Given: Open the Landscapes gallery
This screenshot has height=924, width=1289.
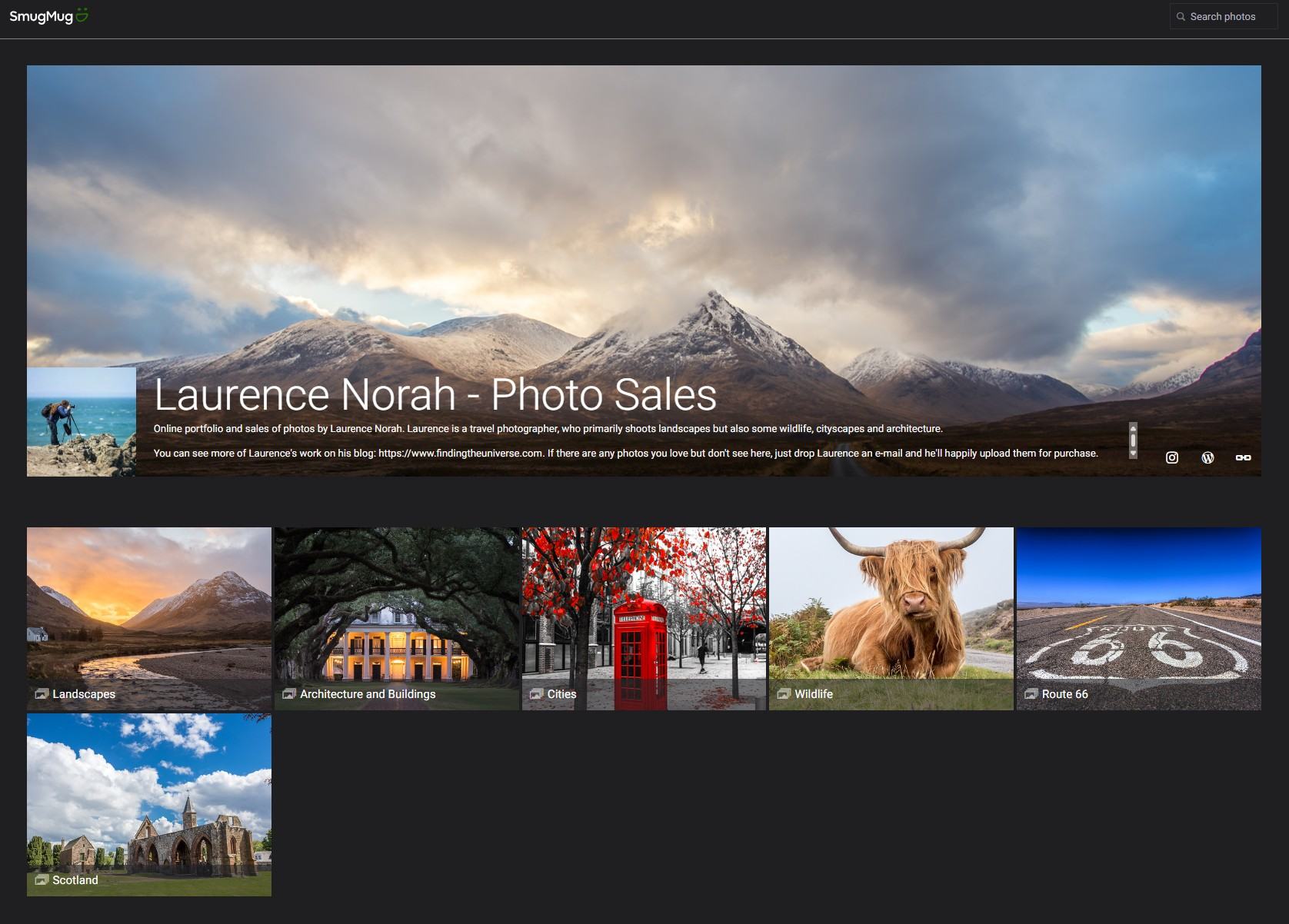Looking at the screenshot, I should coord(148,607).
